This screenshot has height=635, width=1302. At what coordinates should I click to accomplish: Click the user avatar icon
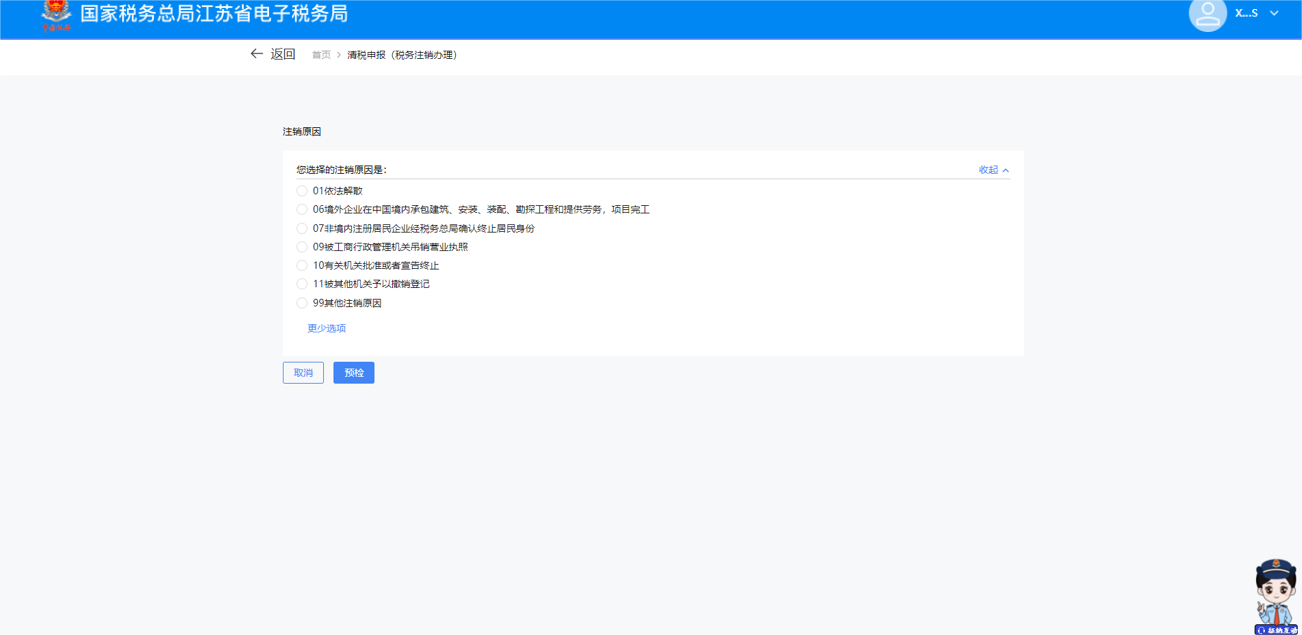pyautogui.click(x=1207, y=14)
